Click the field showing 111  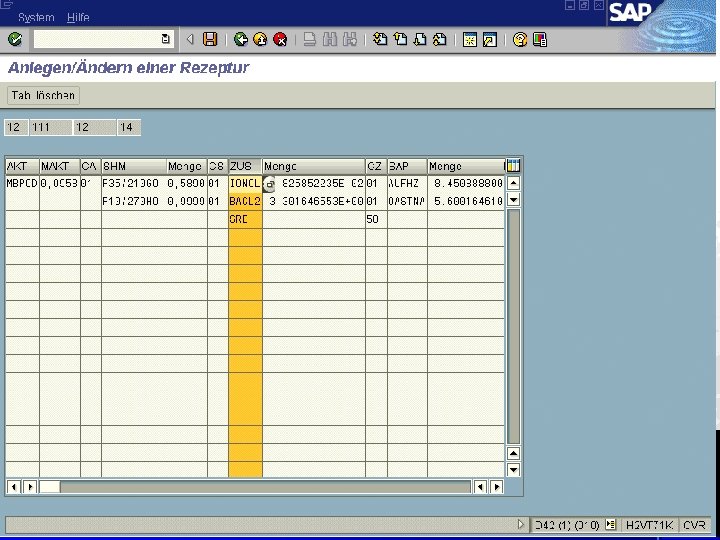51,127
